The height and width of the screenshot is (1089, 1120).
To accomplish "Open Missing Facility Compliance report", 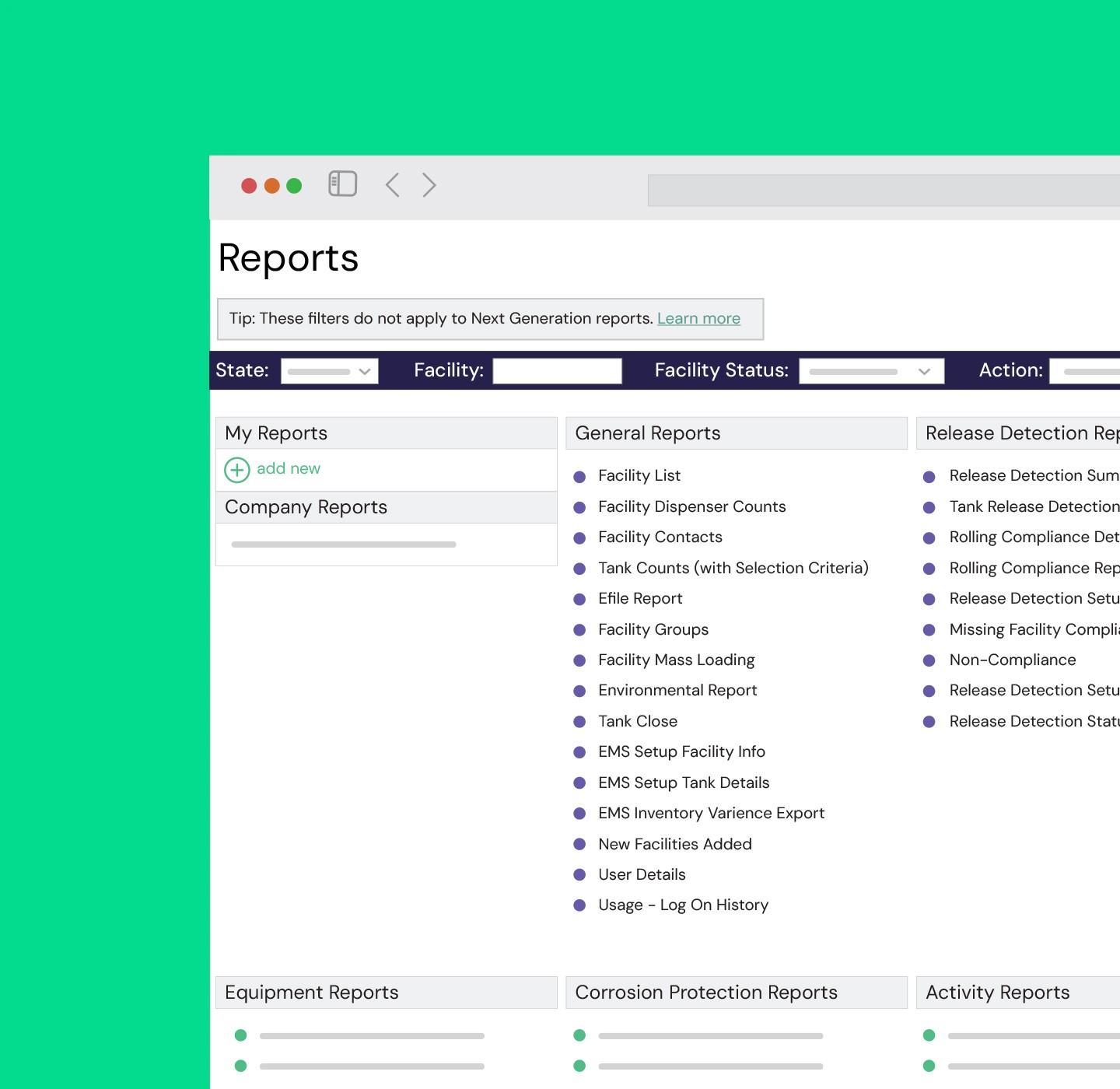I will click(x=1034, y=629).
